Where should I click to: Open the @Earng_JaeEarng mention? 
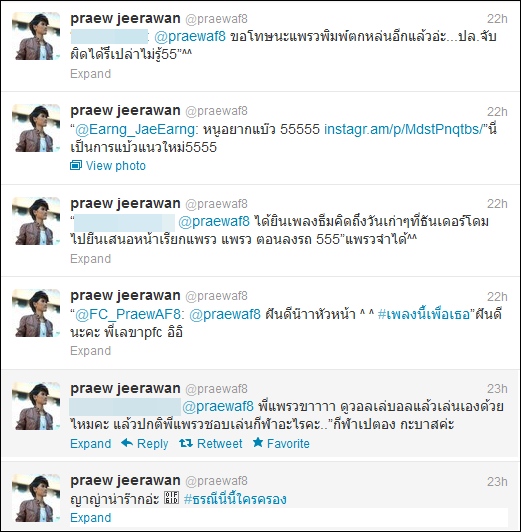click(x=135, y=130)
